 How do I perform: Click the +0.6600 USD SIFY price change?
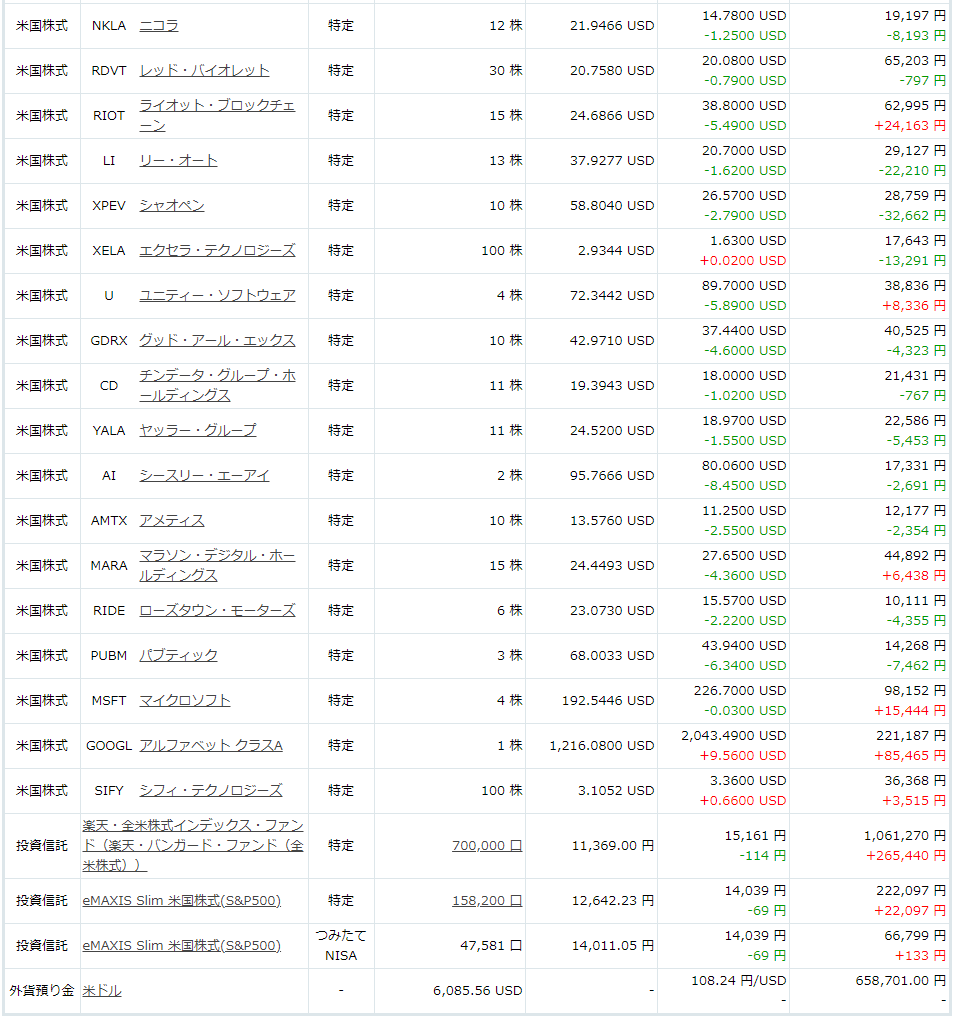coord(743,801)
